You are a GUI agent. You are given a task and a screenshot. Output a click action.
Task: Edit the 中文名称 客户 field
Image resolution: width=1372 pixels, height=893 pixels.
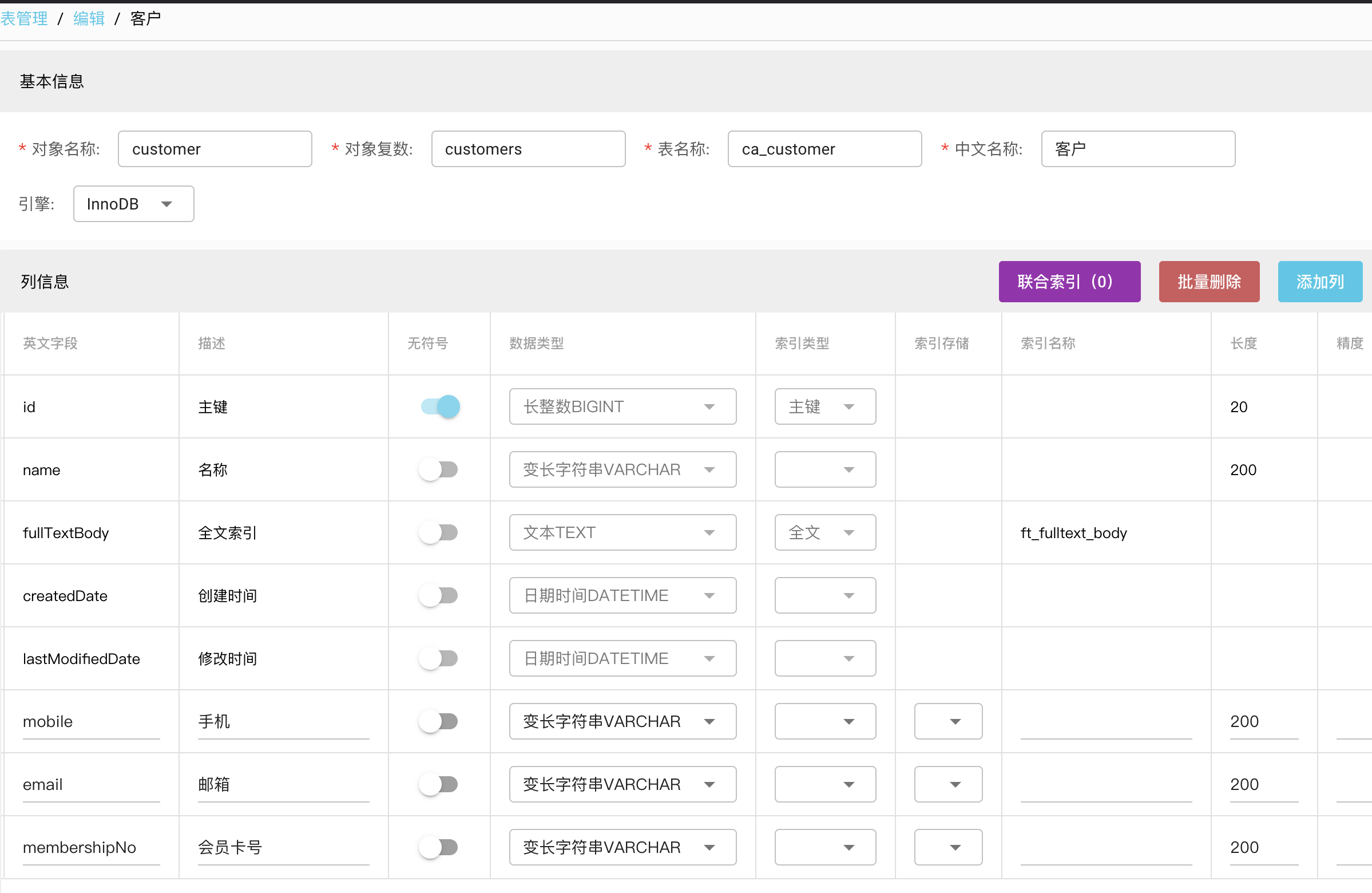coord(1137,149)
